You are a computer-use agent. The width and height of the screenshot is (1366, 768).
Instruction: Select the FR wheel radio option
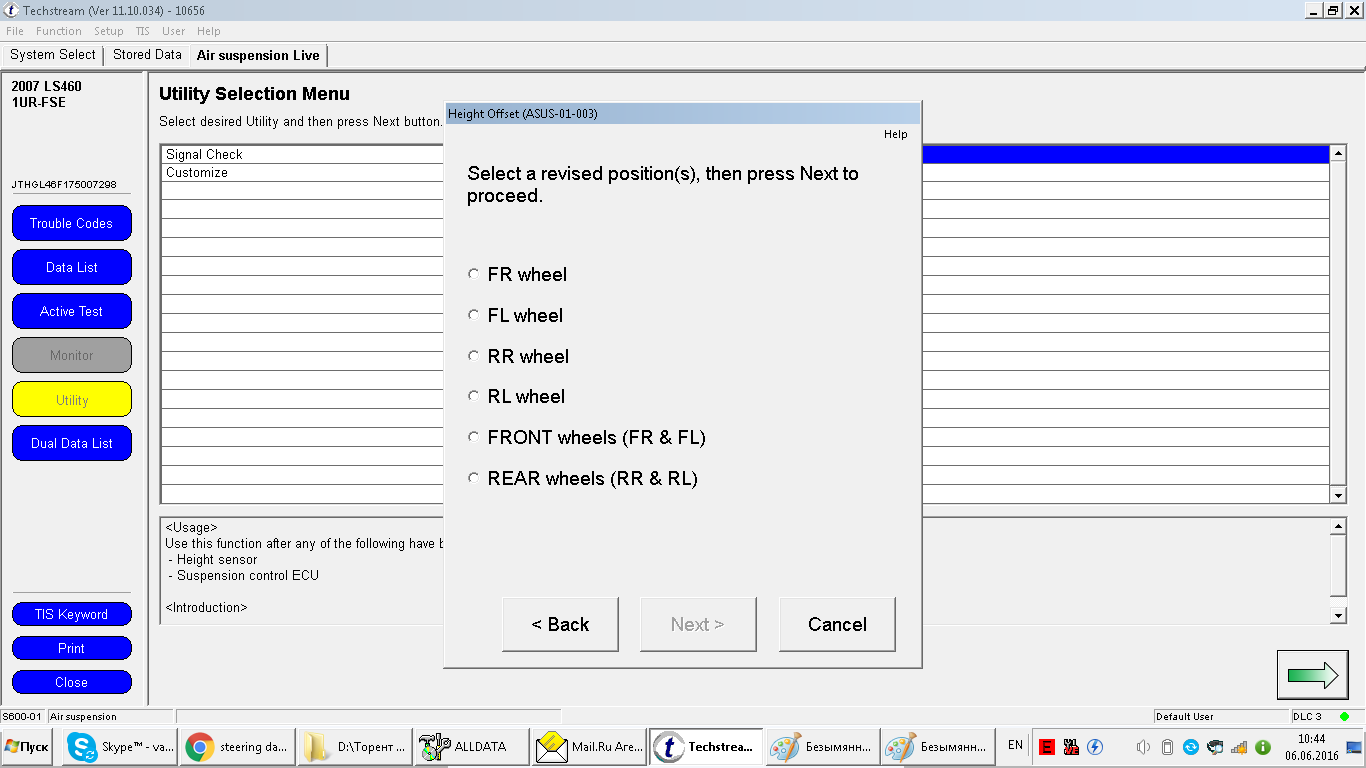tap(474, 274)
